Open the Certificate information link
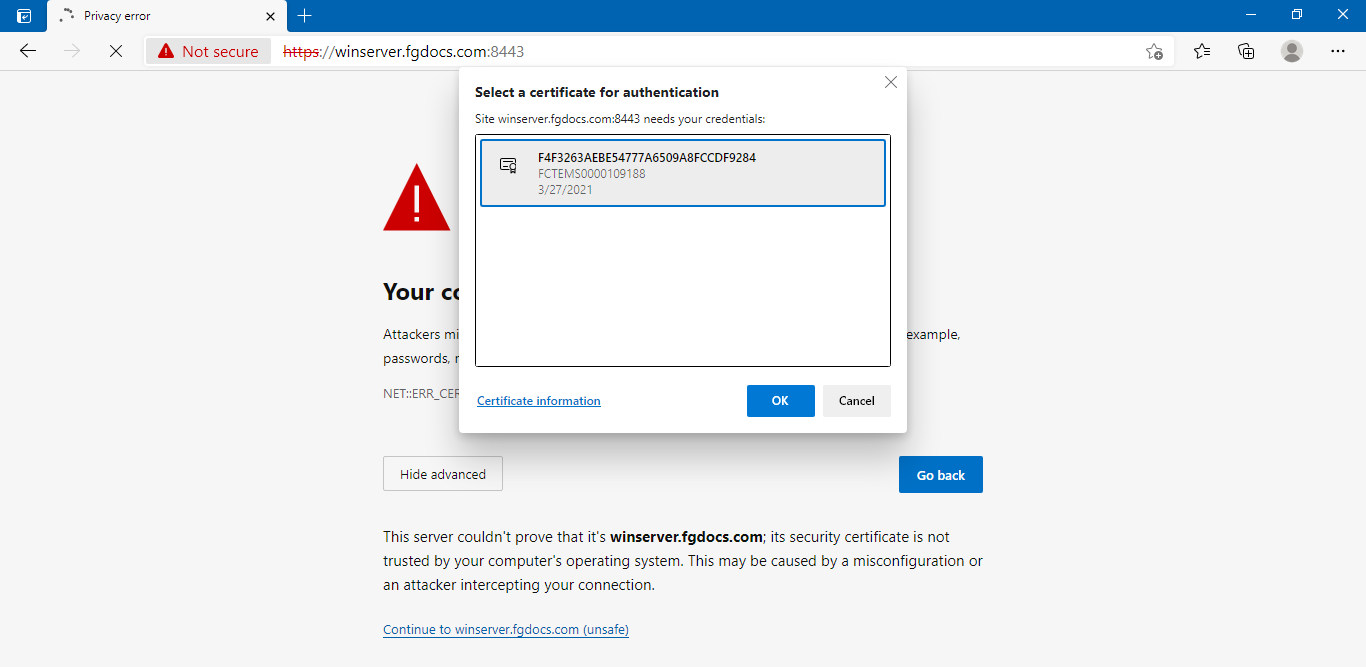This screenshot has width=1366, height=667. click(x=539, y=401)
